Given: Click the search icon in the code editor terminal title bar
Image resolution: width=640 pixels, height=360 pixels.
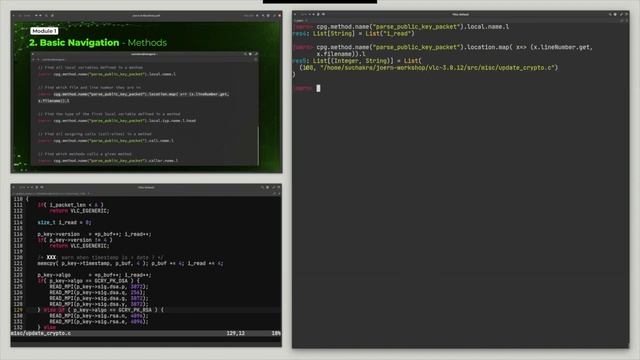Looking at the screenshot, I should [262, 187].
